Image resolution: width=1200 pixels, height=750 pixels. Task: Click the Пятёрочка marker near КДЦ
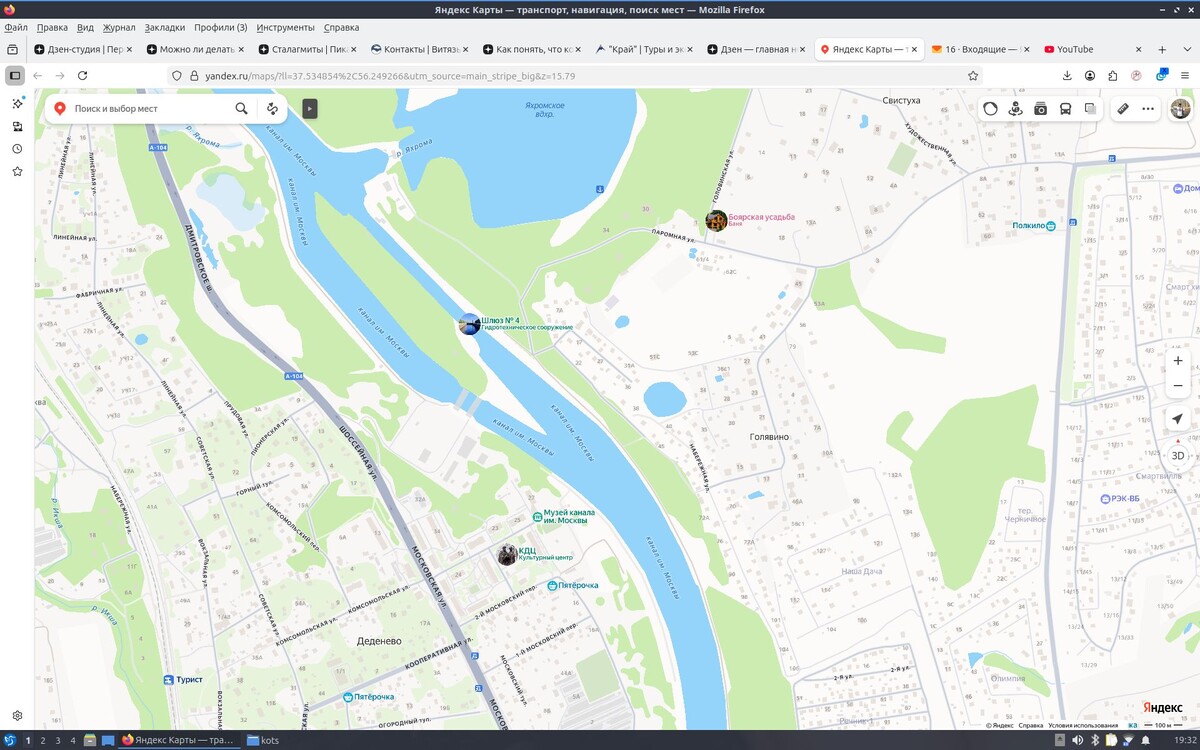tap(552, 585)
